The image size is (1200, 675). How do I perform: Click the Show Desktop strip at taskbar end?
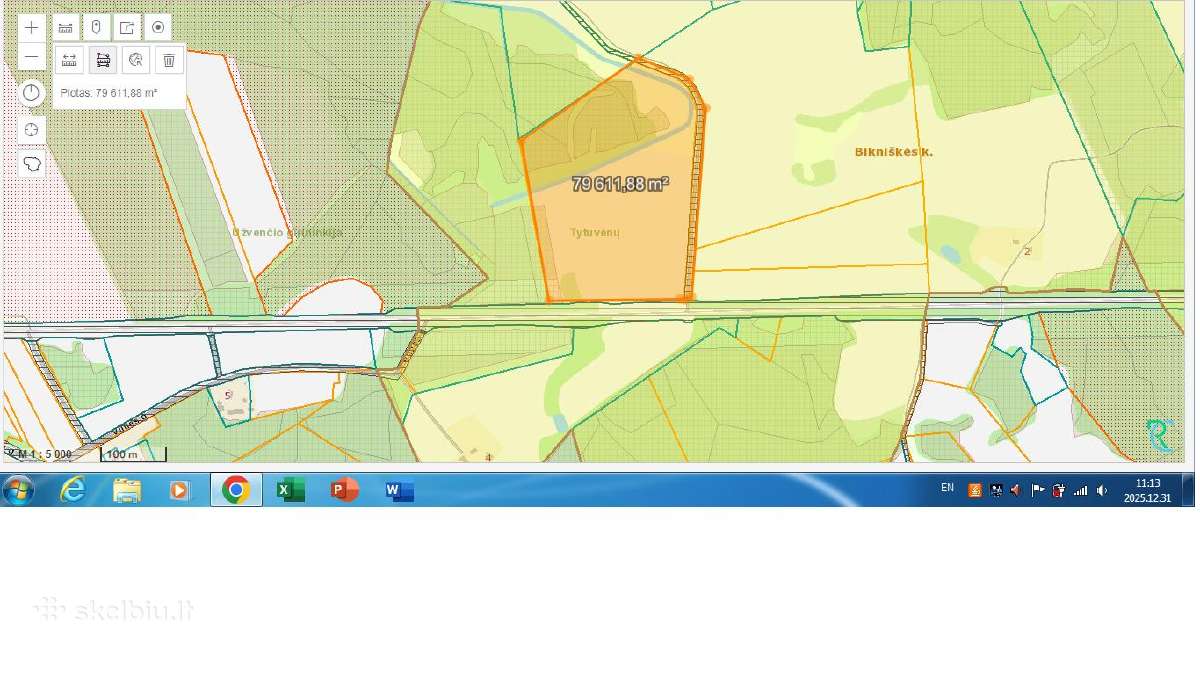(1188, 490)
